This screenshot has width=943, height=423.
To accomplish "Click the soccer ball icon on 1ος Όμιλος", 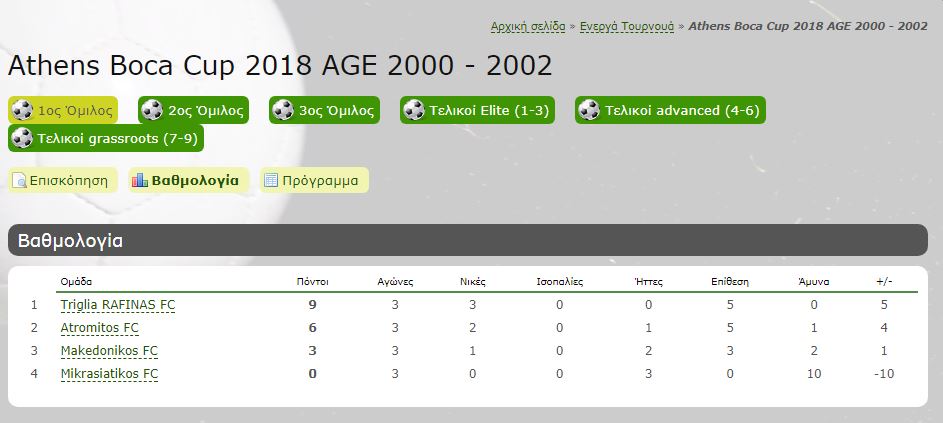I will [22, 110].
